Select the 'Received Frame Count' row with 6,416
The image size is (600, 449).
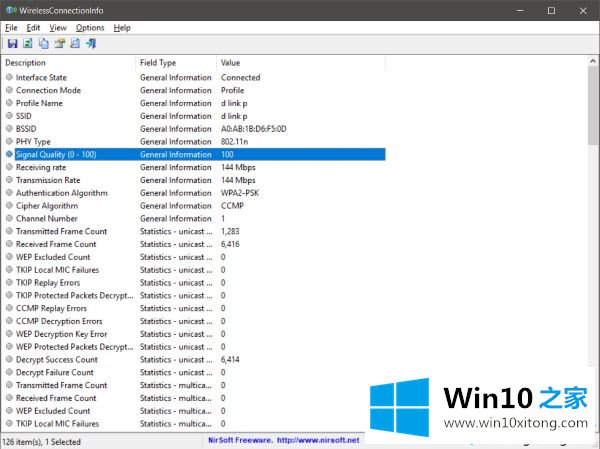coord(194,244)
